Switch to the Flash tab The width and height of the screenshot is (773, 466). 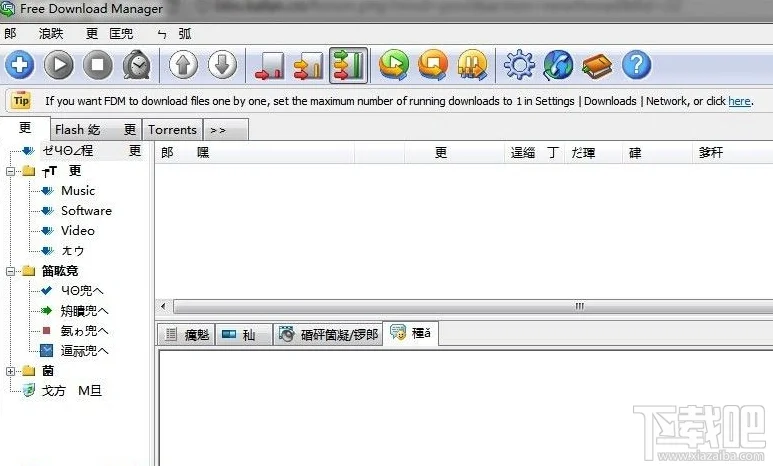tap(96, 130)
